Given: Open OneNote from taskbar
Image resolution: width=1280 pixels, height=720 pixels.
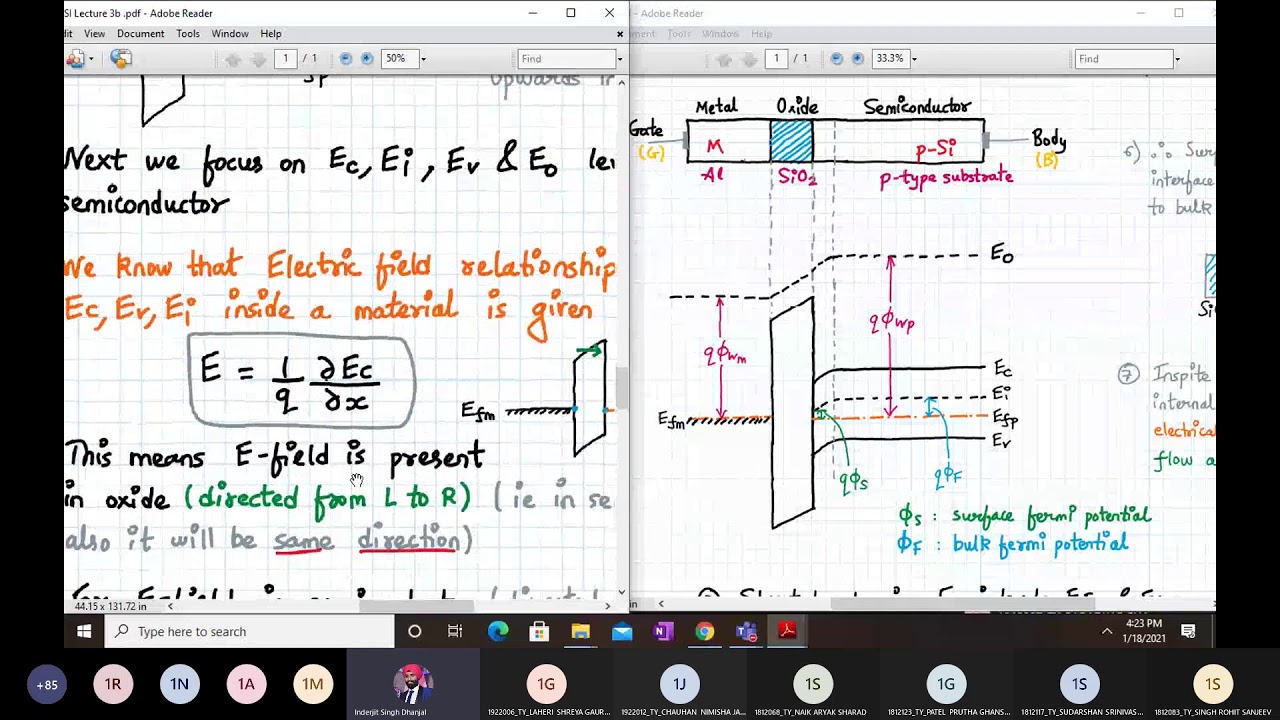Looking at the screenshot, I should tap(663, 631).
